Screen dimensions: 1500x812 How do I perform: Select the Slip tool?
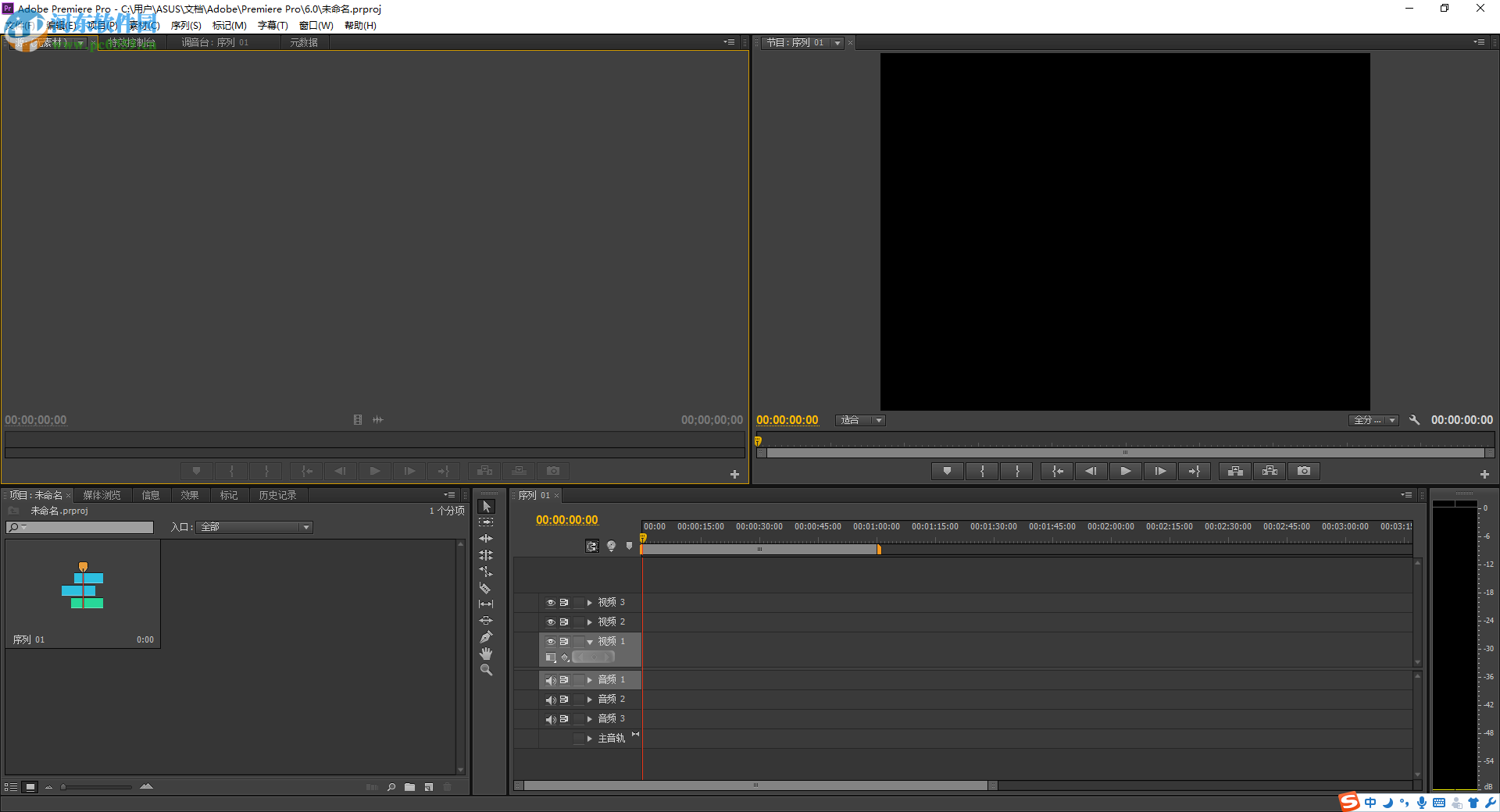pyautogui.click(x=486, y=604)
